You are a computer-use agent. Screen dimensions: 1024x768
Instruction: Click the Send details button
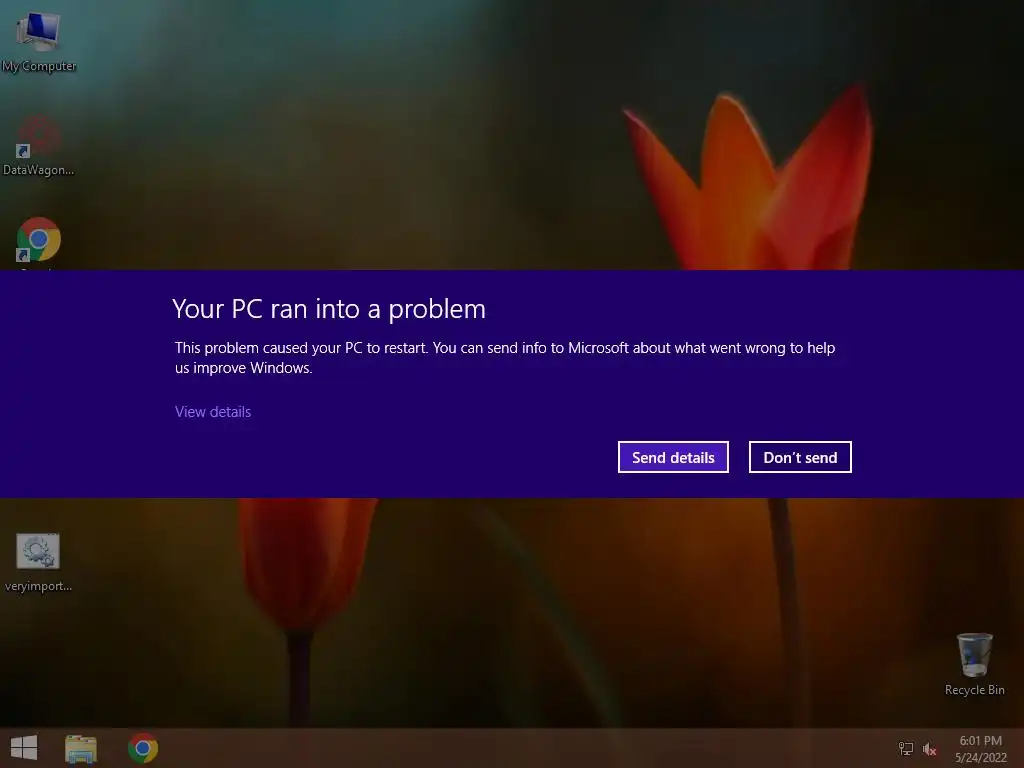tap(673, 457)
